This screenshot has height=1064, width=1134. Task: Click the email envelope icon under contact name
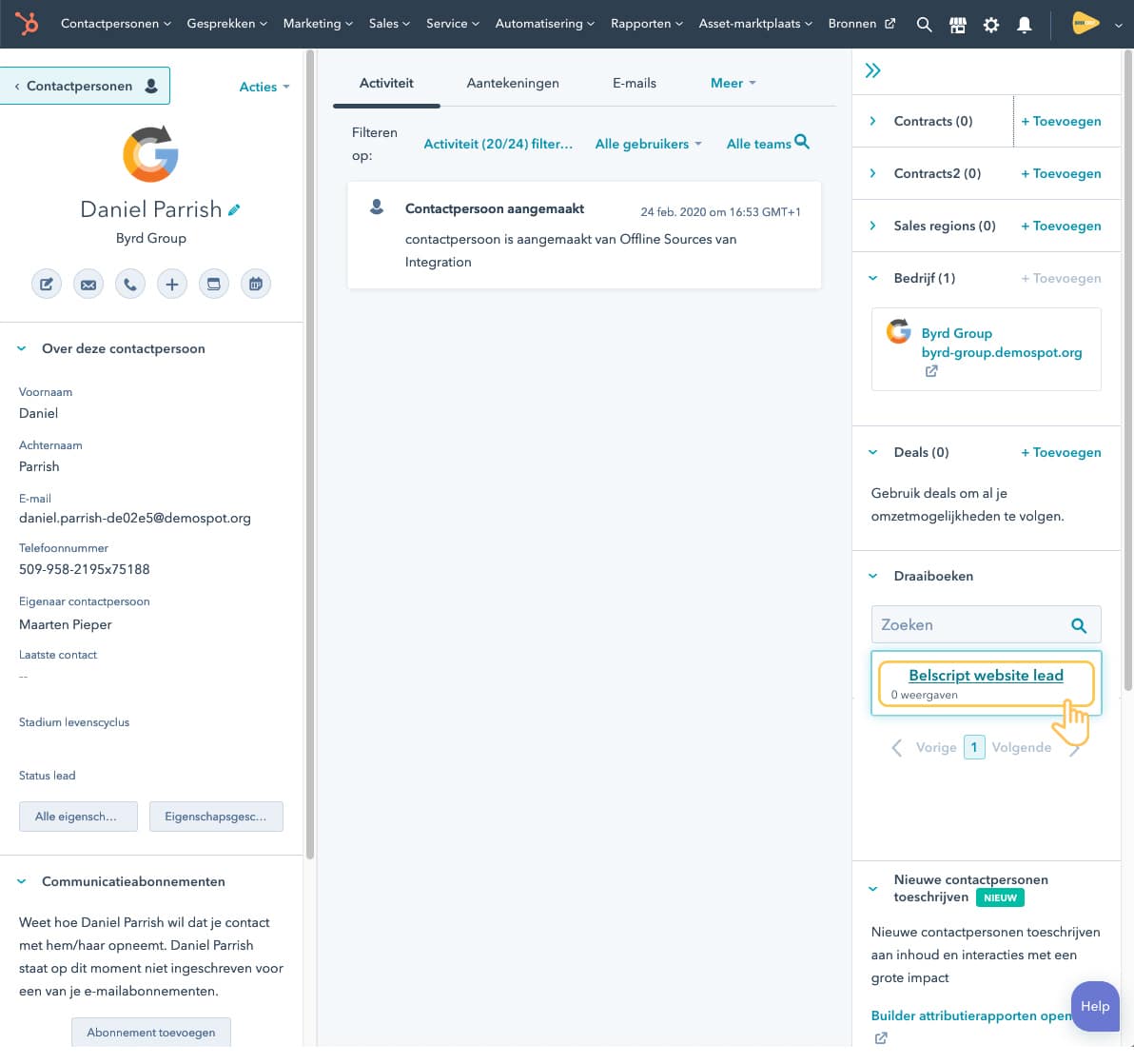coord(88,285)
